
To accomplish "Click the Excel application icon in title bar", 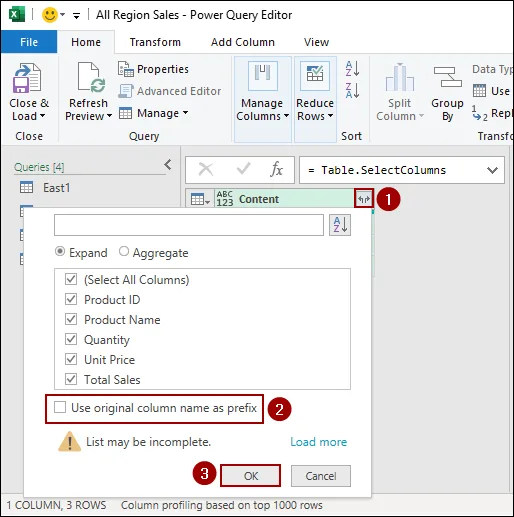I will [17, 15].
